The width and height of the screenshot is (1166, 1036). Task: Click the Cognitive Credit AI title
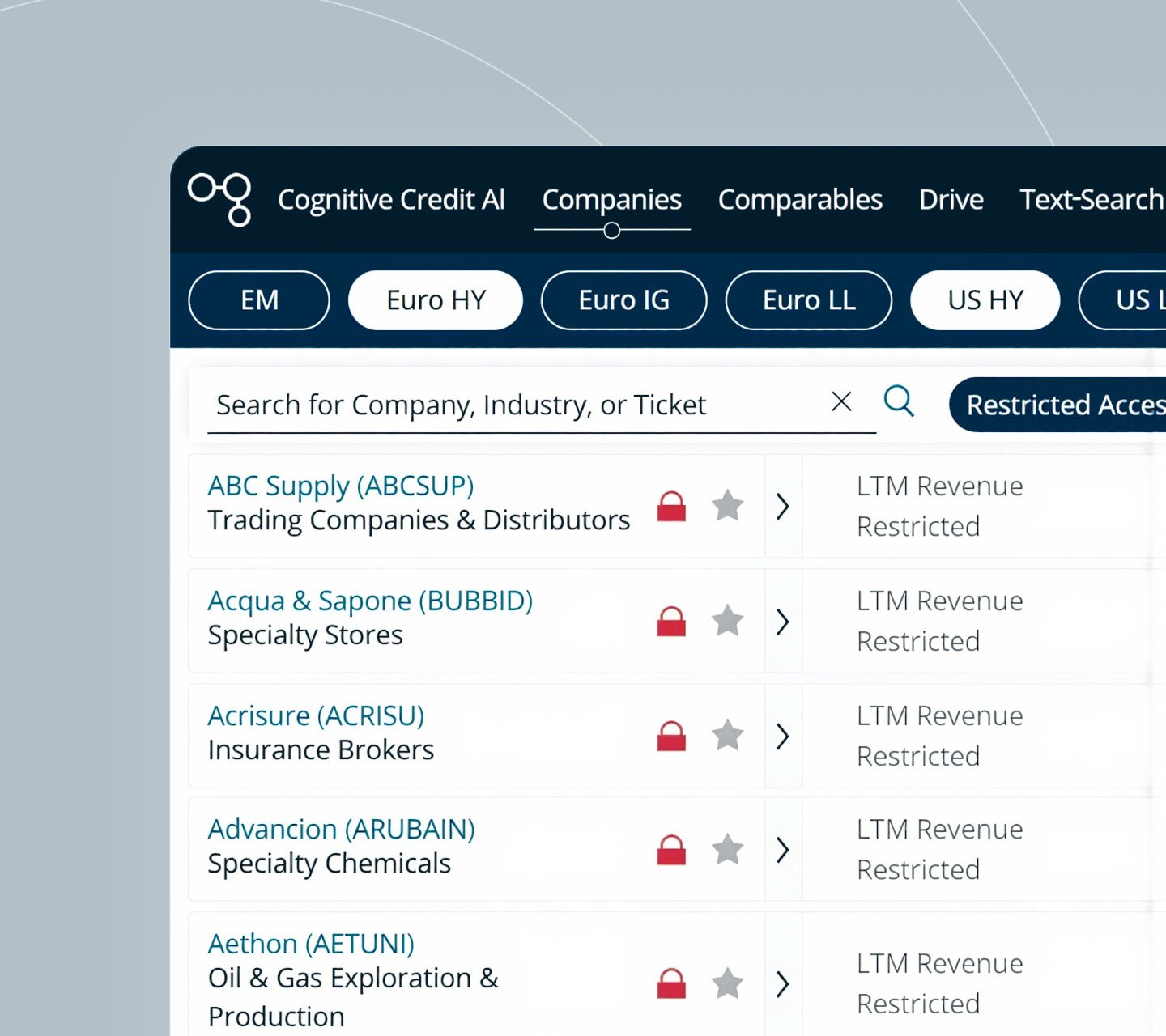pos(391,200)
